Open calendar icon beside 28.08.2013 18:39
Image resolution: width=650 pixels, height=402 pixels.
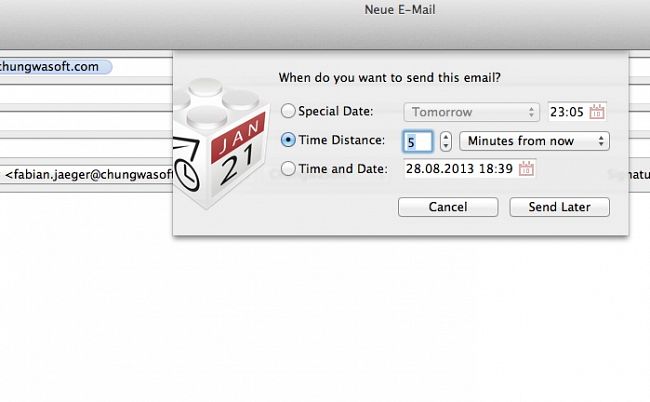526,169
